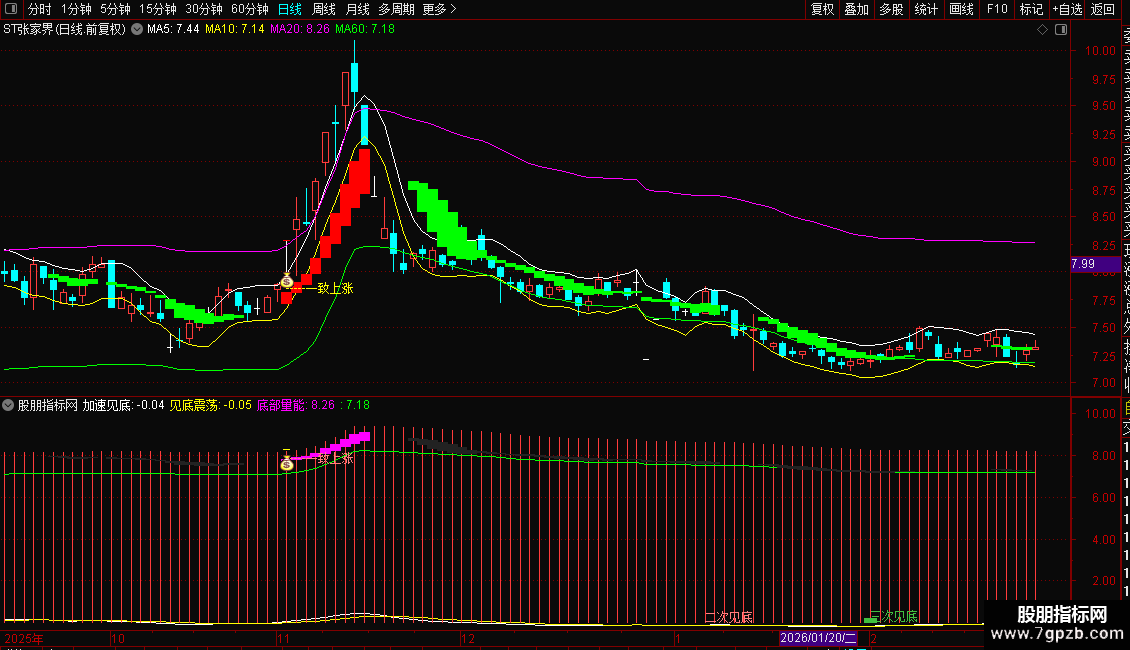Switch to 分时 view
This screenshot has width=1130, height=650.
tap(40, 9)
